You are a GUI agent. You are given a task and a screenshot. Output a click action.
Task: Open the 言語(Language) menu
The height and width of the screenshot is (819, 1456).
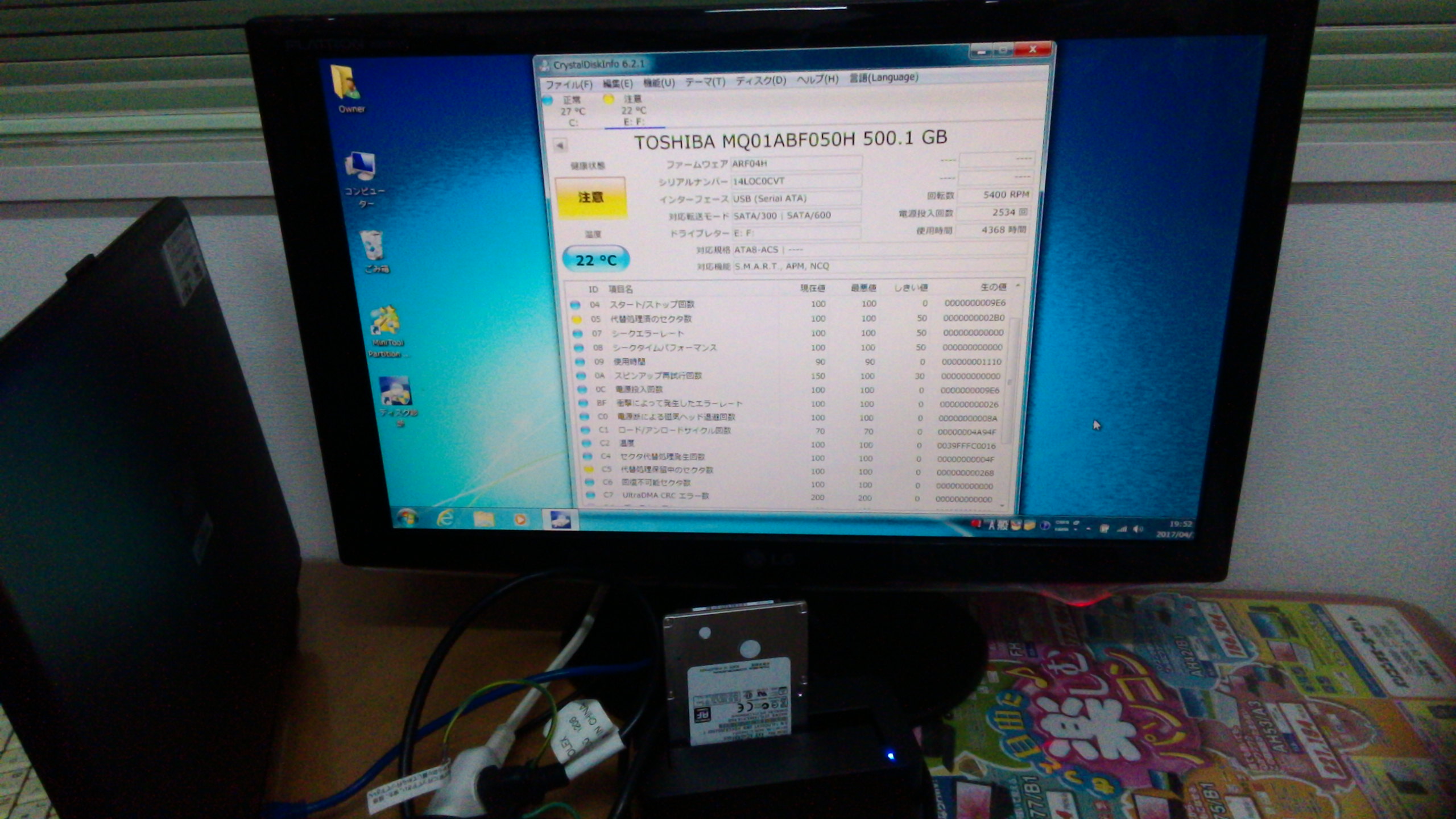884,77
